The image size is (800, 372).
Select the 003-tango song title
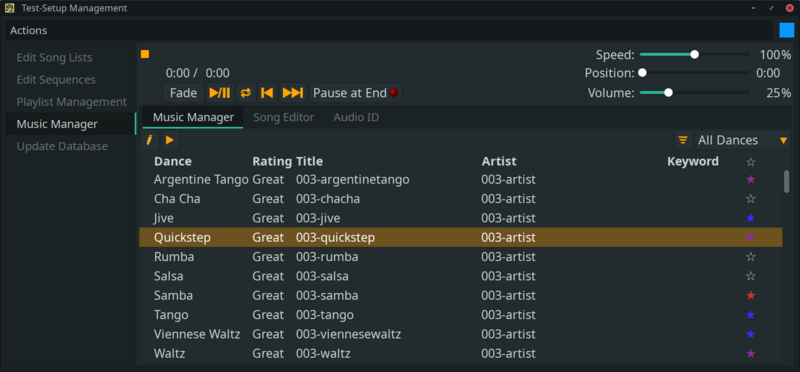[x=325, y=315]
